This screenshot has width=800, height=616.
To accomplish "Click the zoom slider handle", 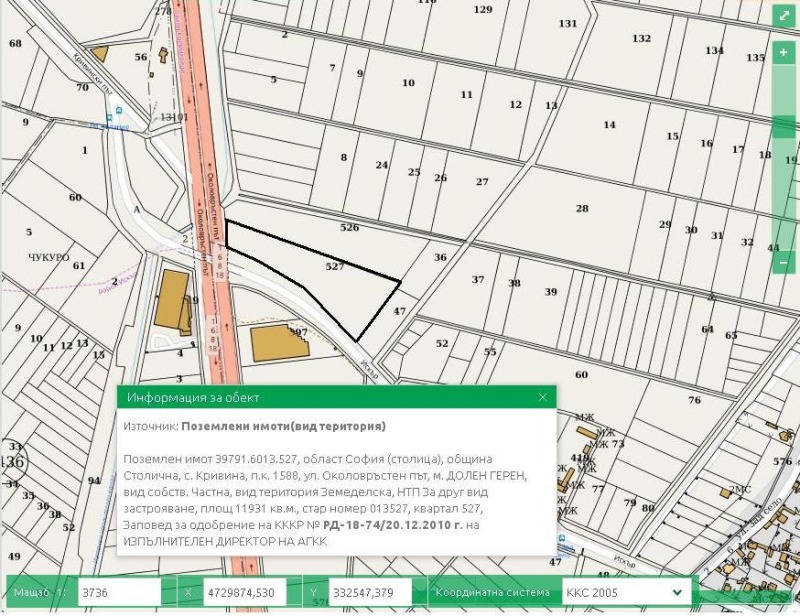I will coord(783,127).
